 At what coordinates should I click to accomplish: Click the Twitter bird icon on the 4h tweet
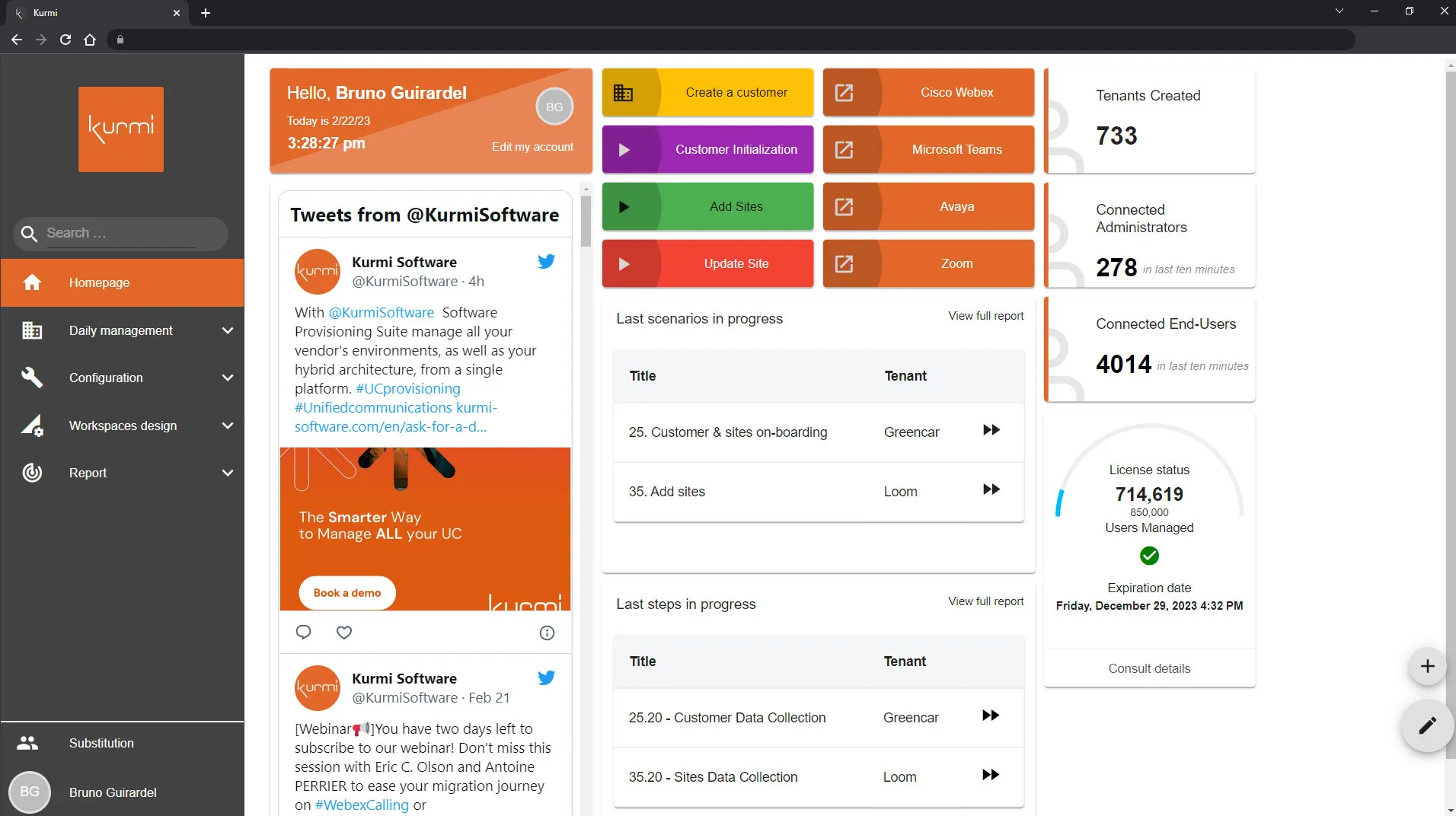546,261
